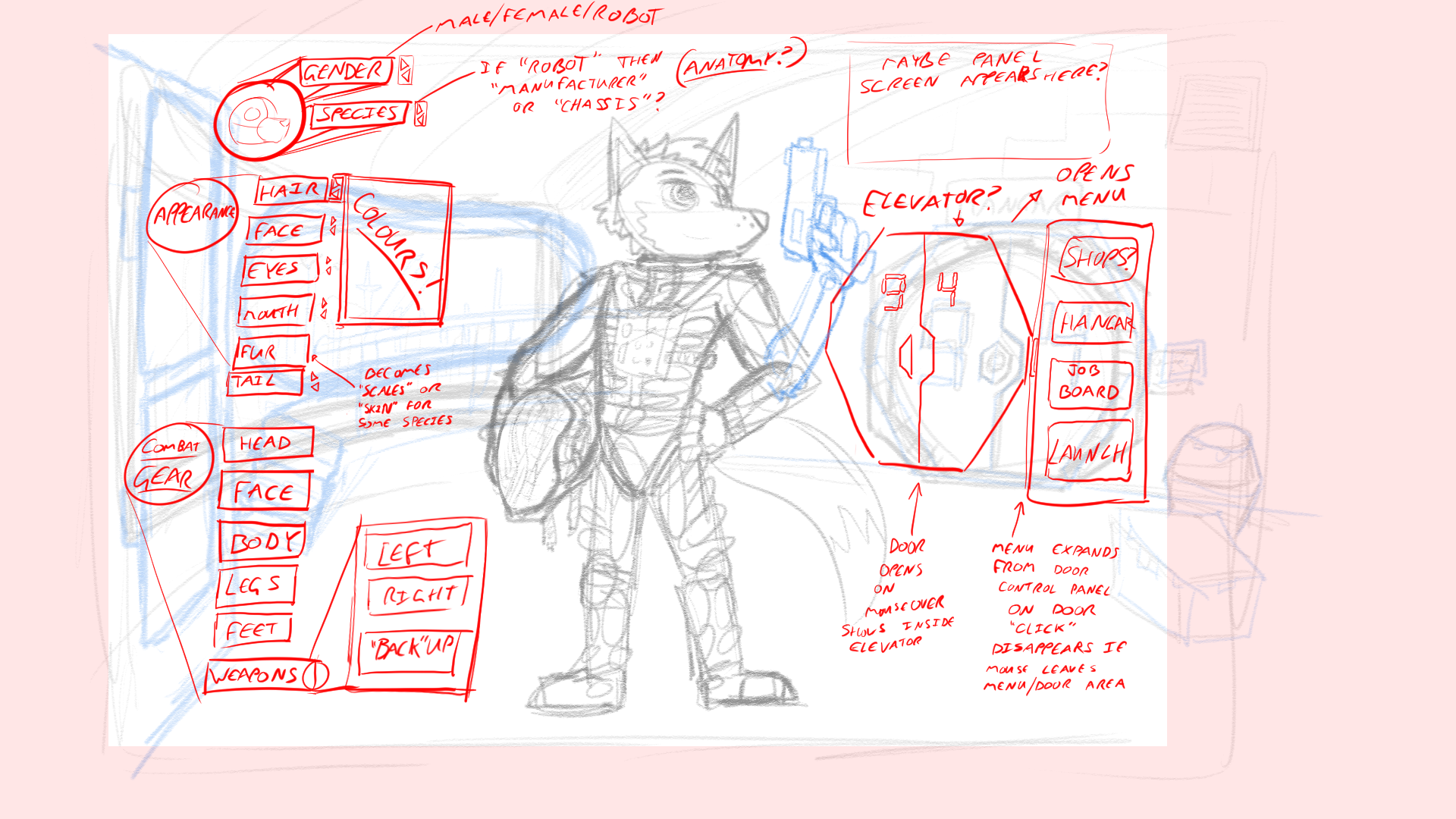Click the elevator door
Screen dimensions: 1456x819
(x=930, y=353)
